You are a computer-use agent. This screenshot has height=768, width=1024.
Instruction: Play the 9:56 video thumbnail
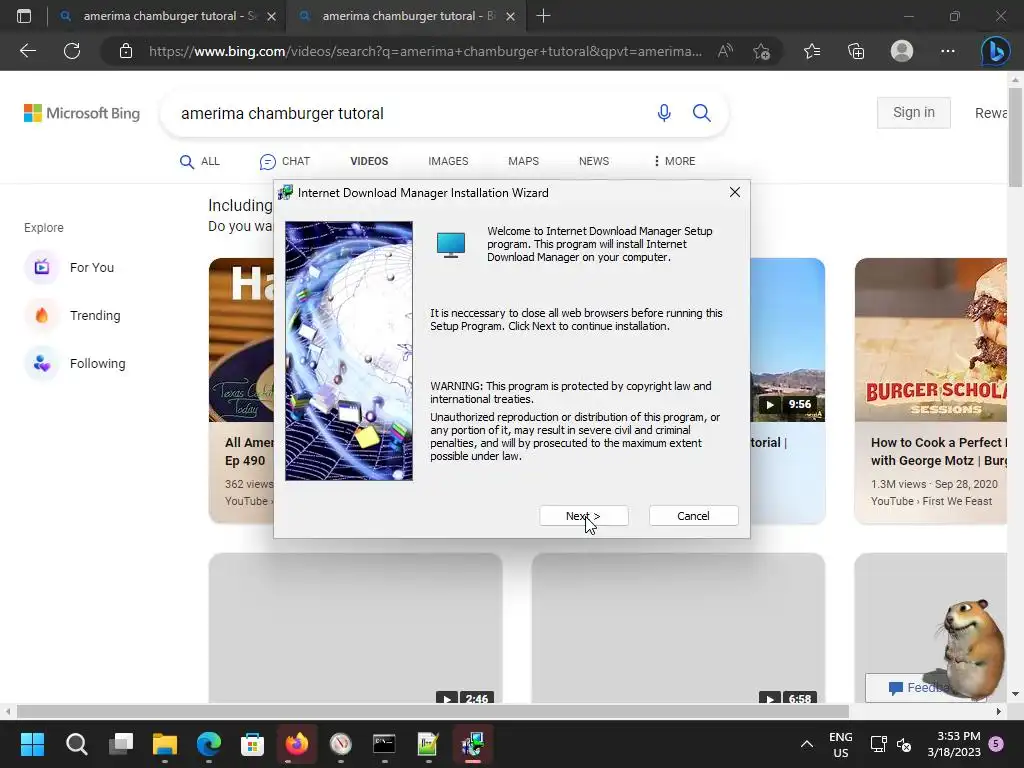tap(788, 340)
